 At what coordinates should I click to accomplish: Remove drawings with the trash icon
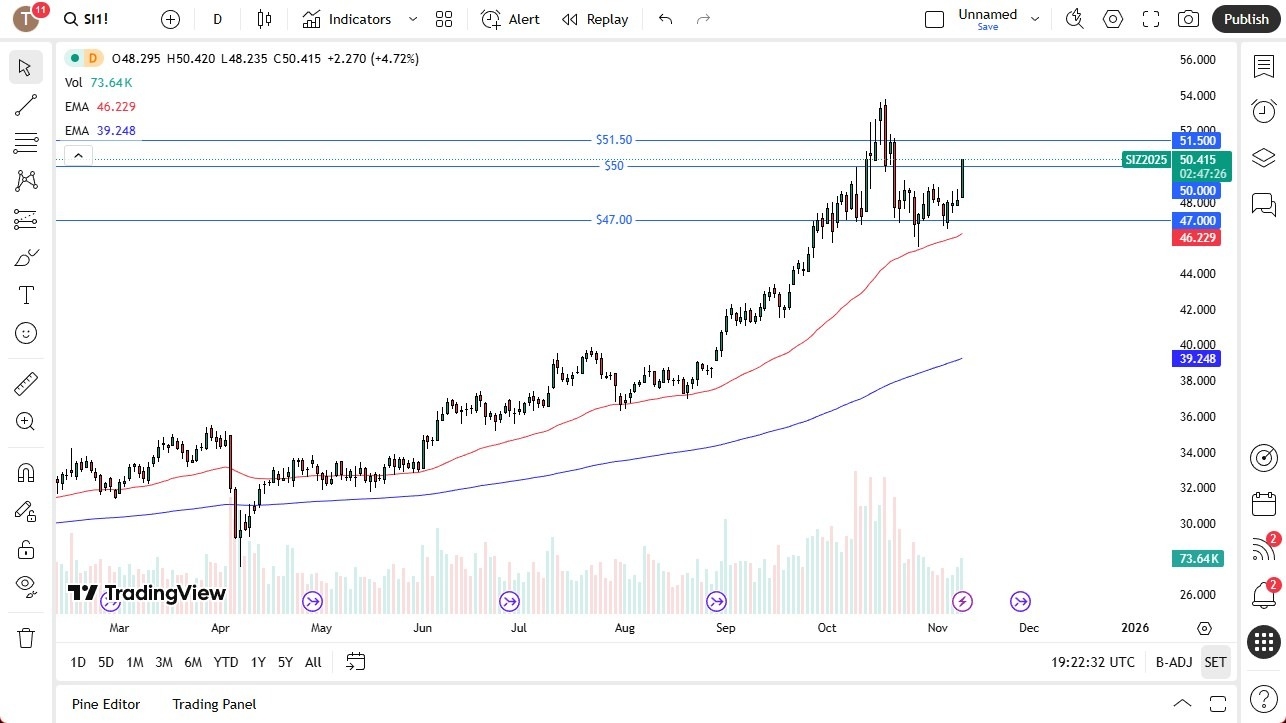(25, 637)
